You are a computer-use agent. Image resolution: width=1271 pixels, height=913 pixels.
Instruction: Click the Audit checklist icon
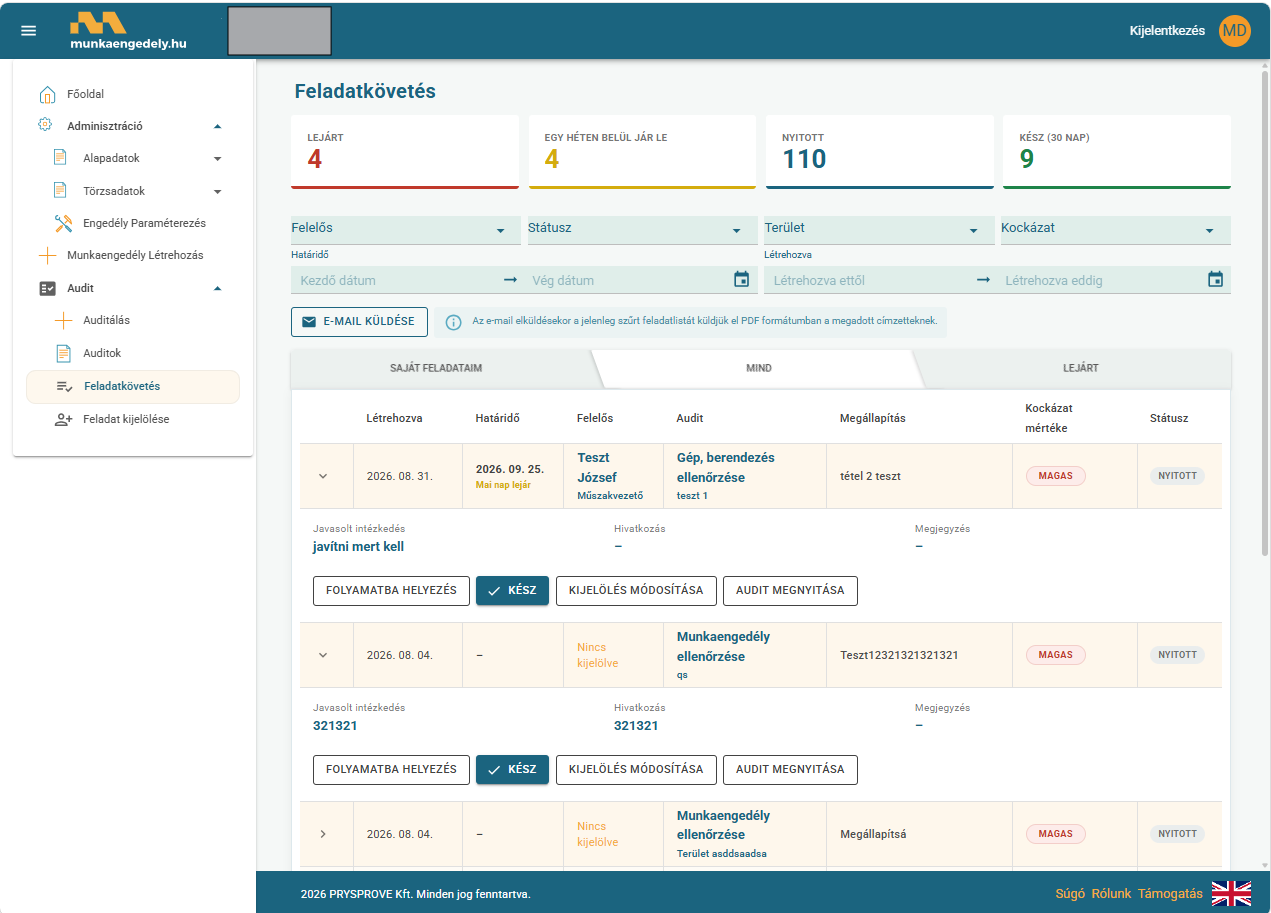click(x=47, y=288)
